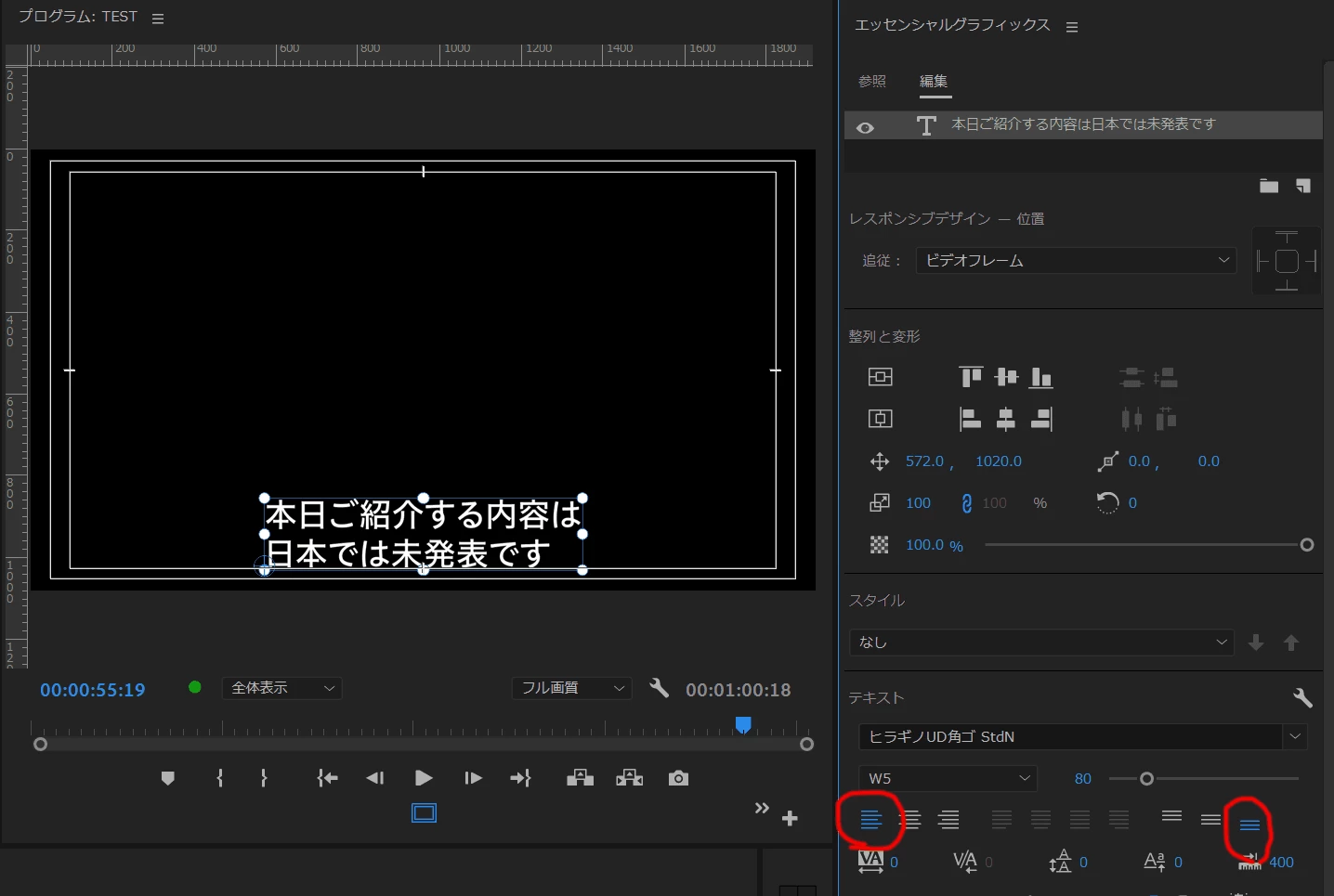Step forward one frame

473,778
